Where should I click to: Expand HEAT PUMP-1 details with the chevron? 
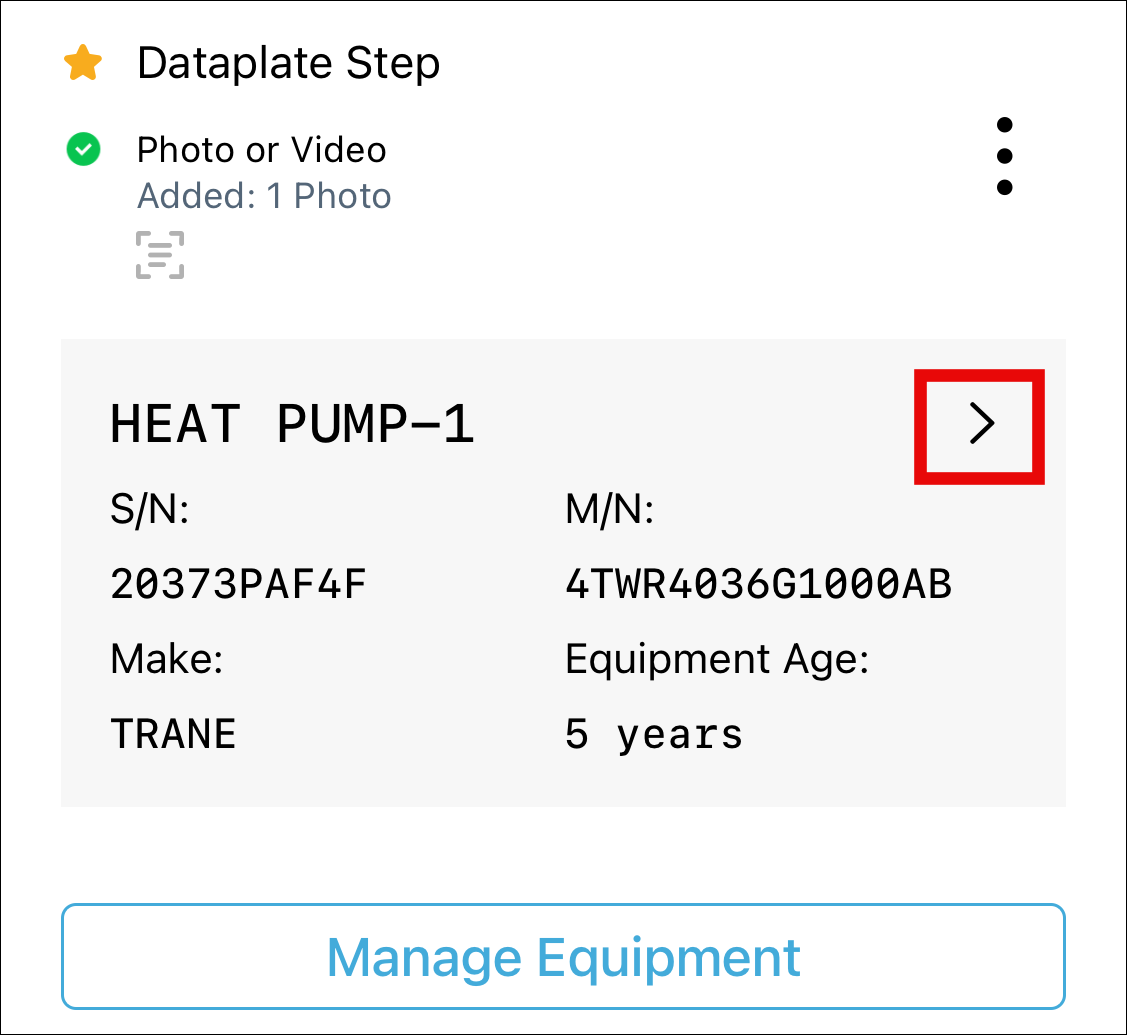[x=981, y=425]
